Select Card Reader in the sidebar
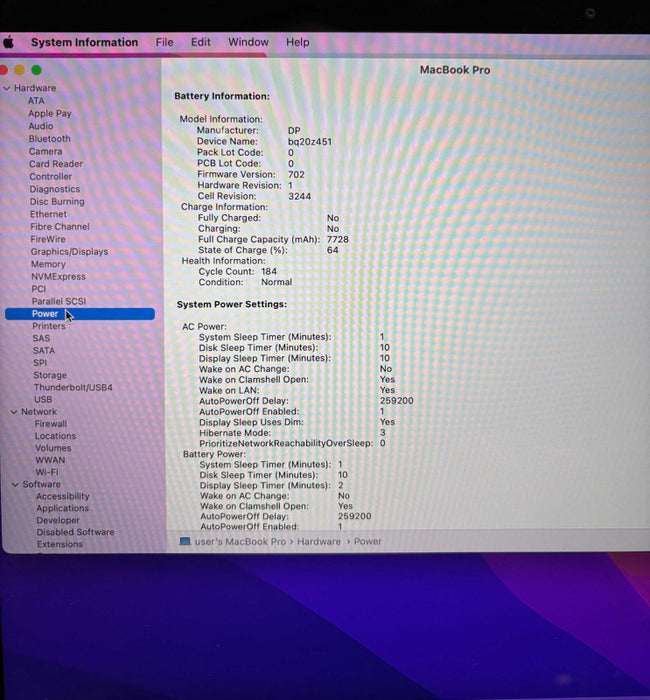 pos(56,164)
